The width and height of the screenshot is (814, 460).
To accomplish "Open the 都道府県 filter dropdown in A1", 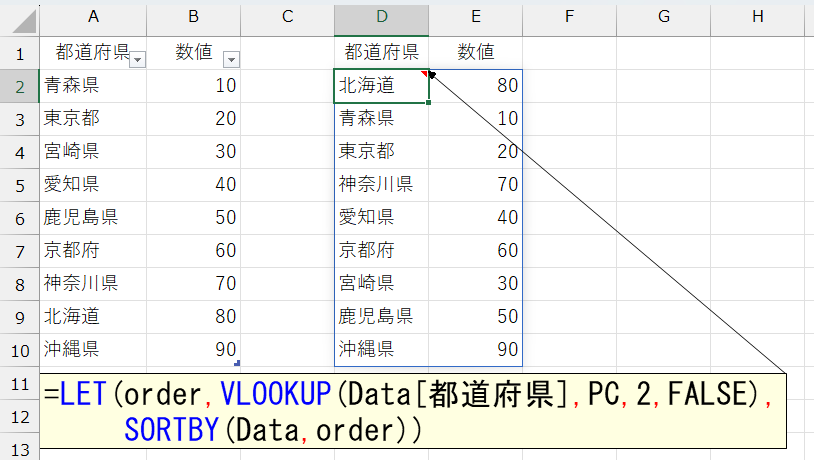I will tap(138, 60).
